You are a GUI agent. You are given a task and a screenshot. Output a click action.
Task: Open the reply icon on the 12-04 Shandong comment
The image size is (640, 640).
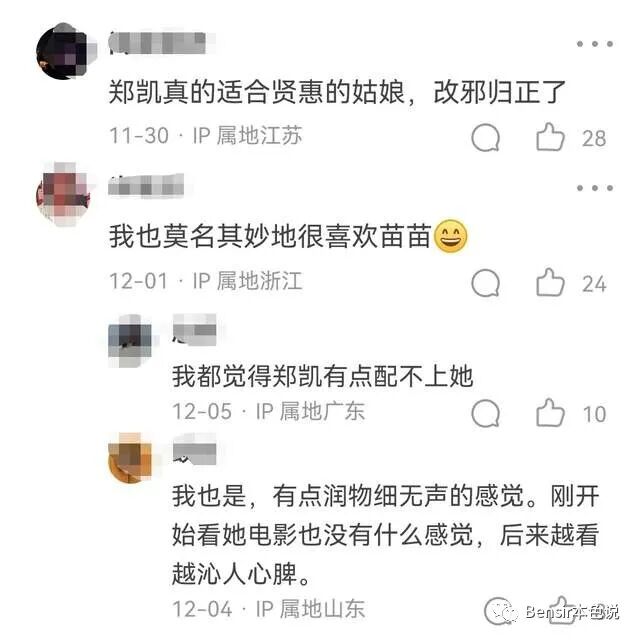pos(498,611)
